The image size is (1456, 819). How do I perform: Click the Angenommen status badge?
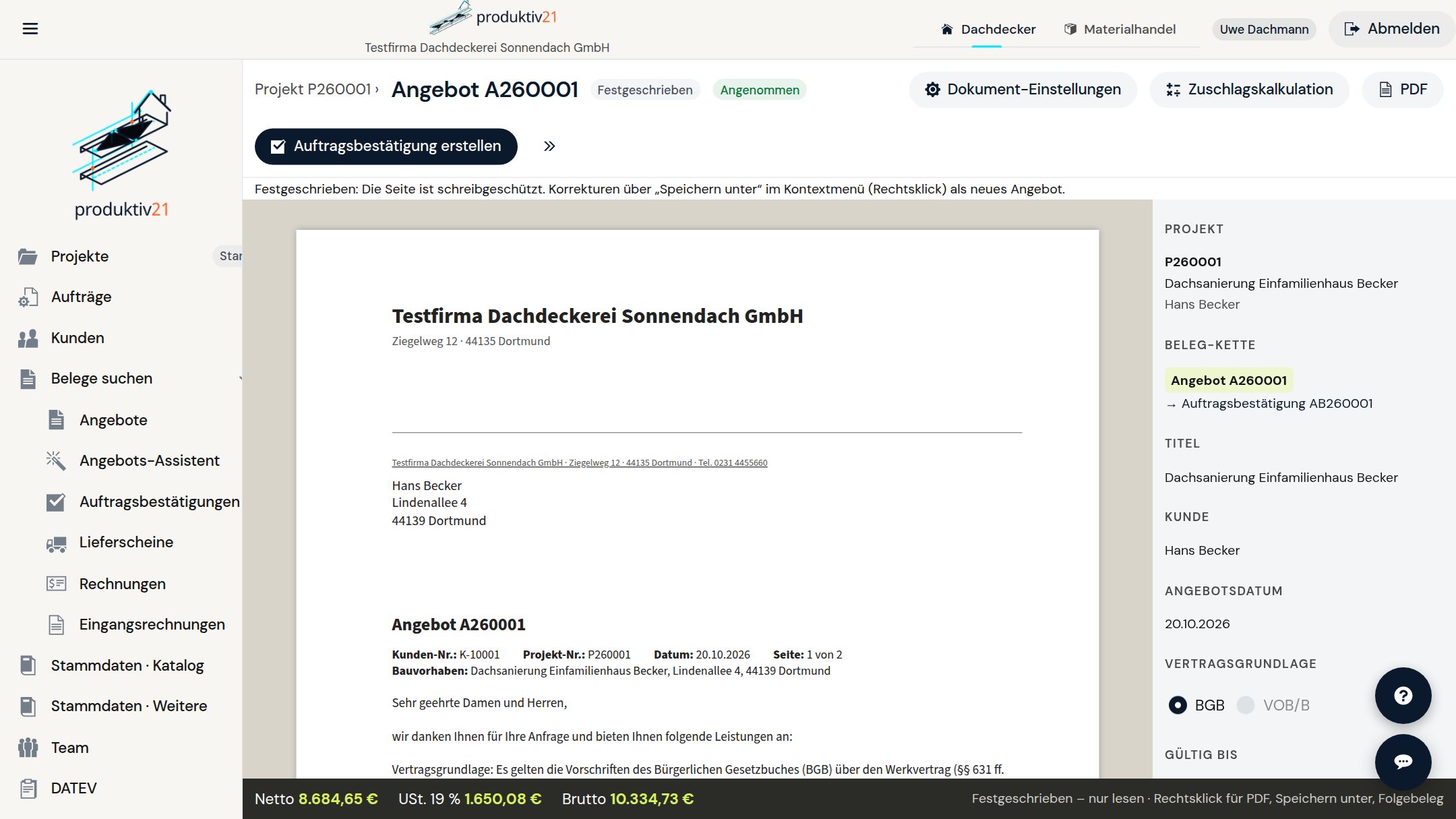pos(760,90)
